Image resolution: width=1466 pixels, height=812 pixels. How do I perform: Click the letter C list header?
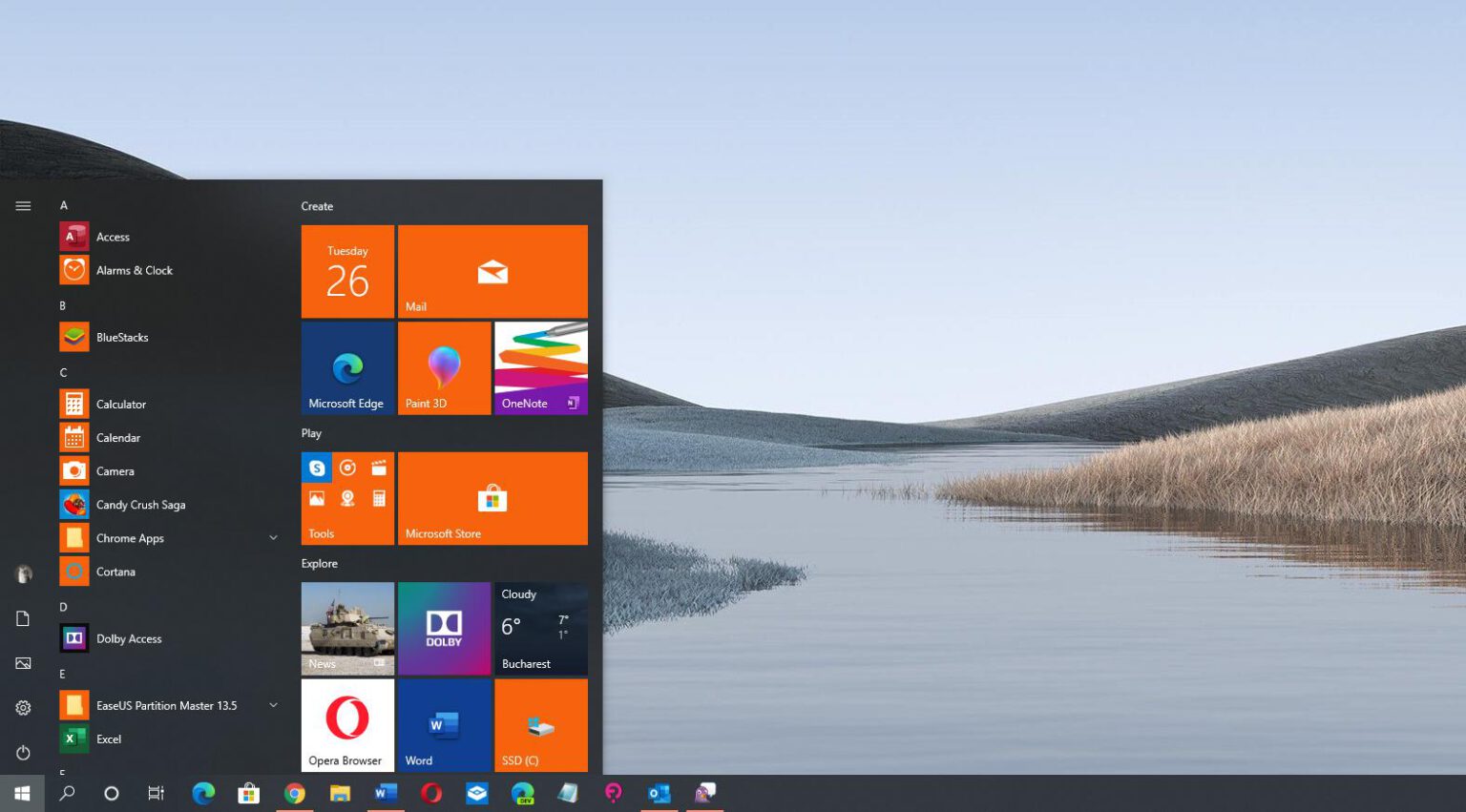coord(64,372)
